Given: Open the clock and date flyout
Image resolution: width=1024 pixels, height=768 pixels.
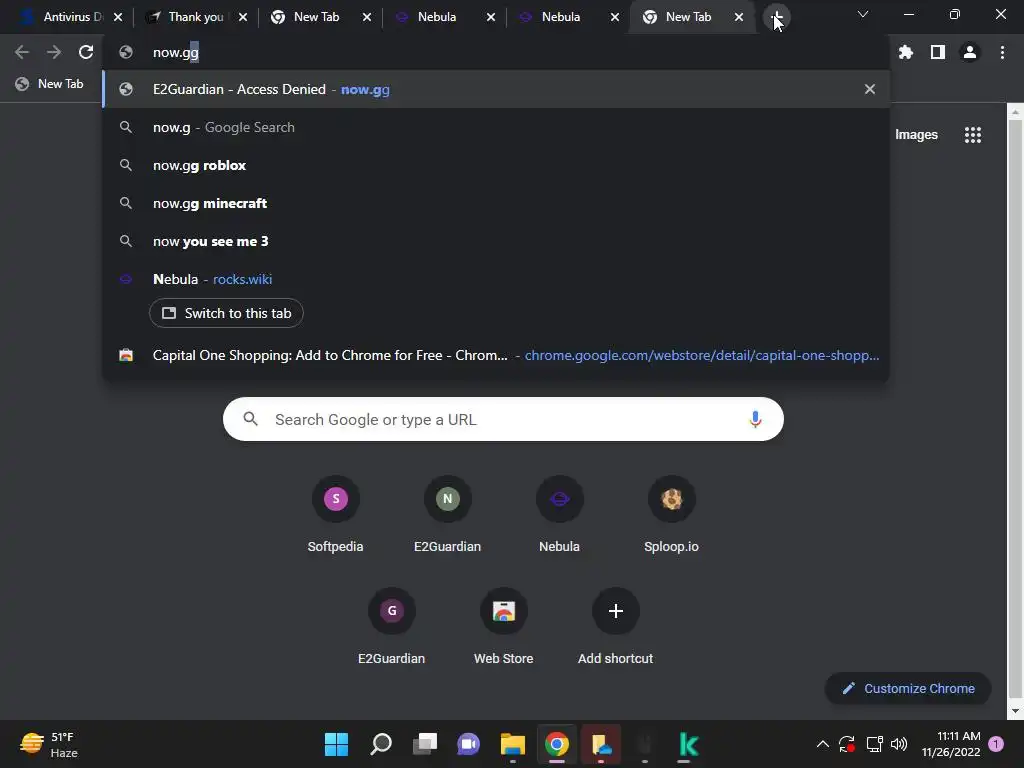Looking at the screenshot, I should coord(951,744).
